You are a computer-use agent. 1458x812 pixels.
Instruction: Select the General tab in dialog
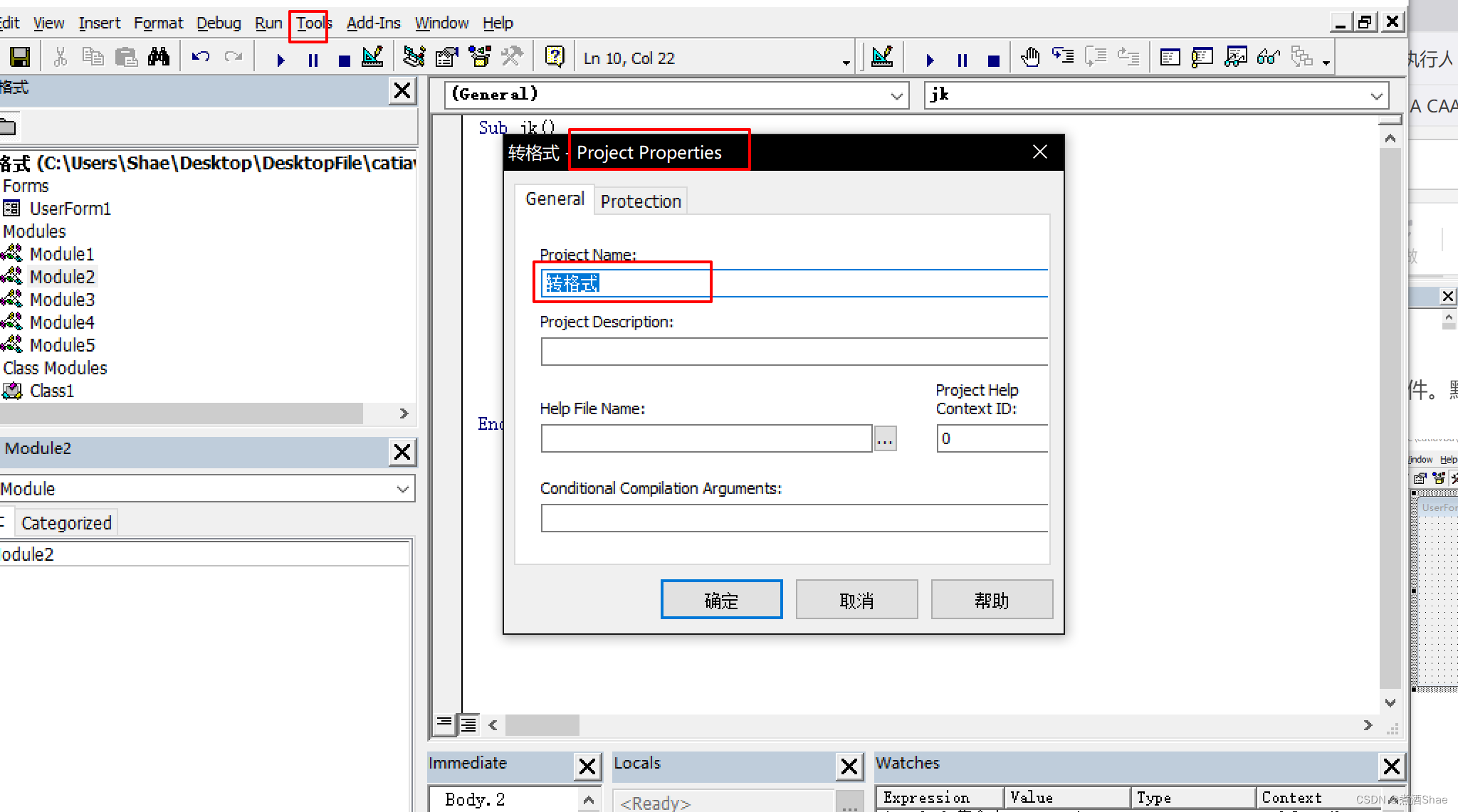click(555, 199)
